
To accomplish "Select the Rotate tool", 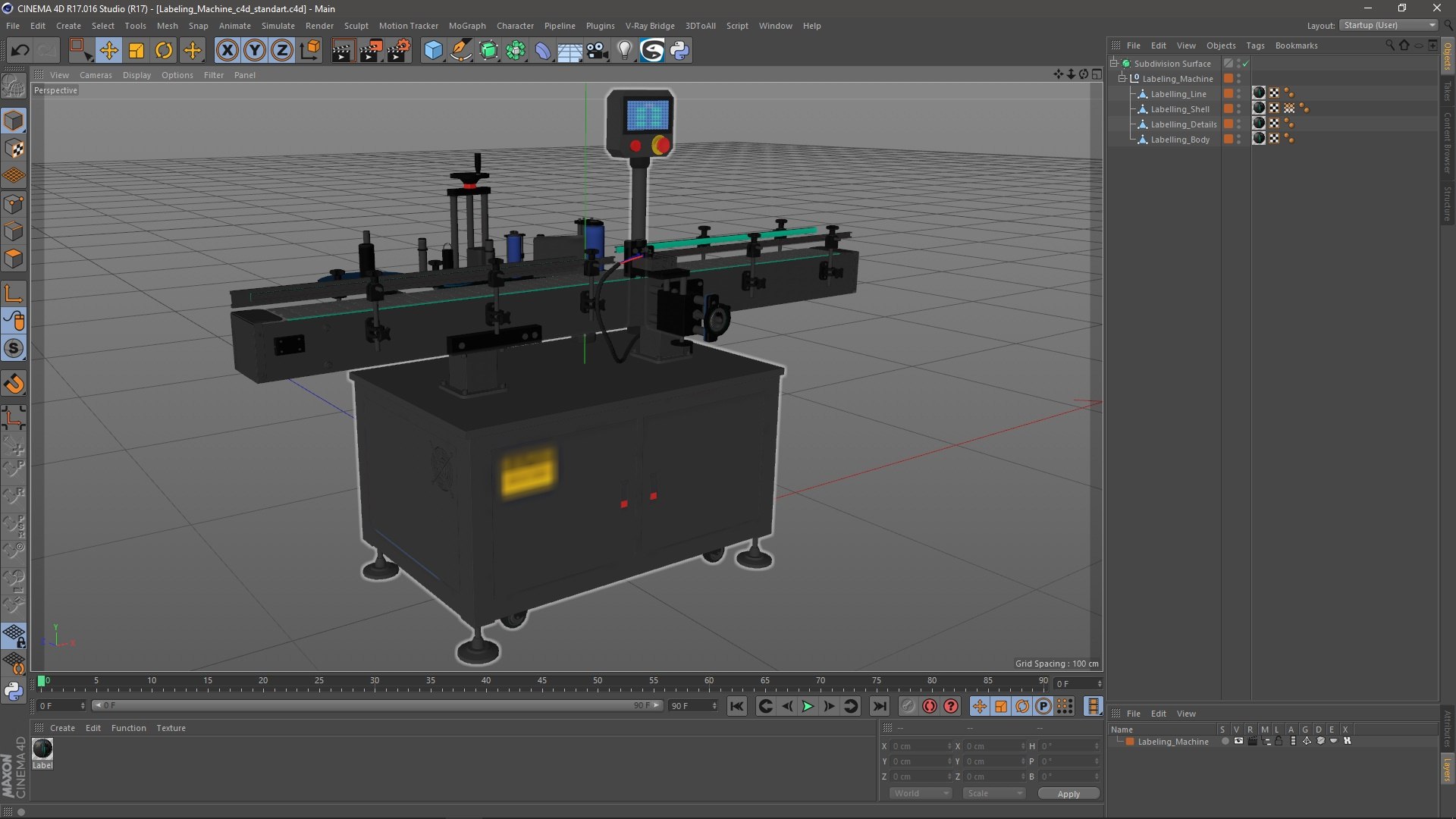I will click(164, 51).
